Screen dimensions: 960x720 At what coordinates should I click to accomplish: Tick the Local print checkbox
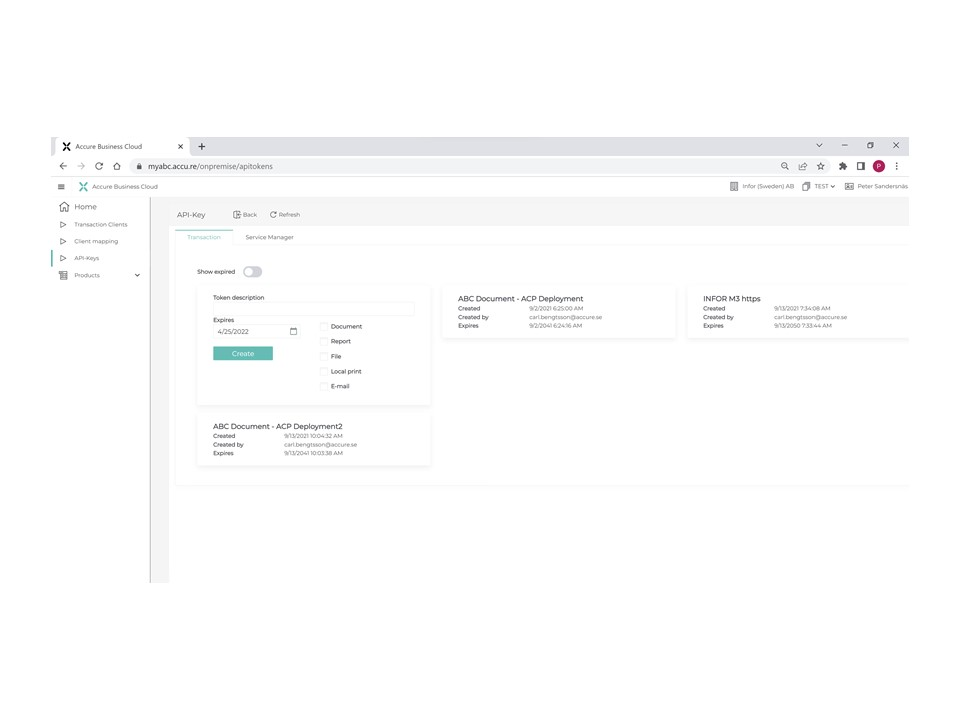click(x=324, y=371)
